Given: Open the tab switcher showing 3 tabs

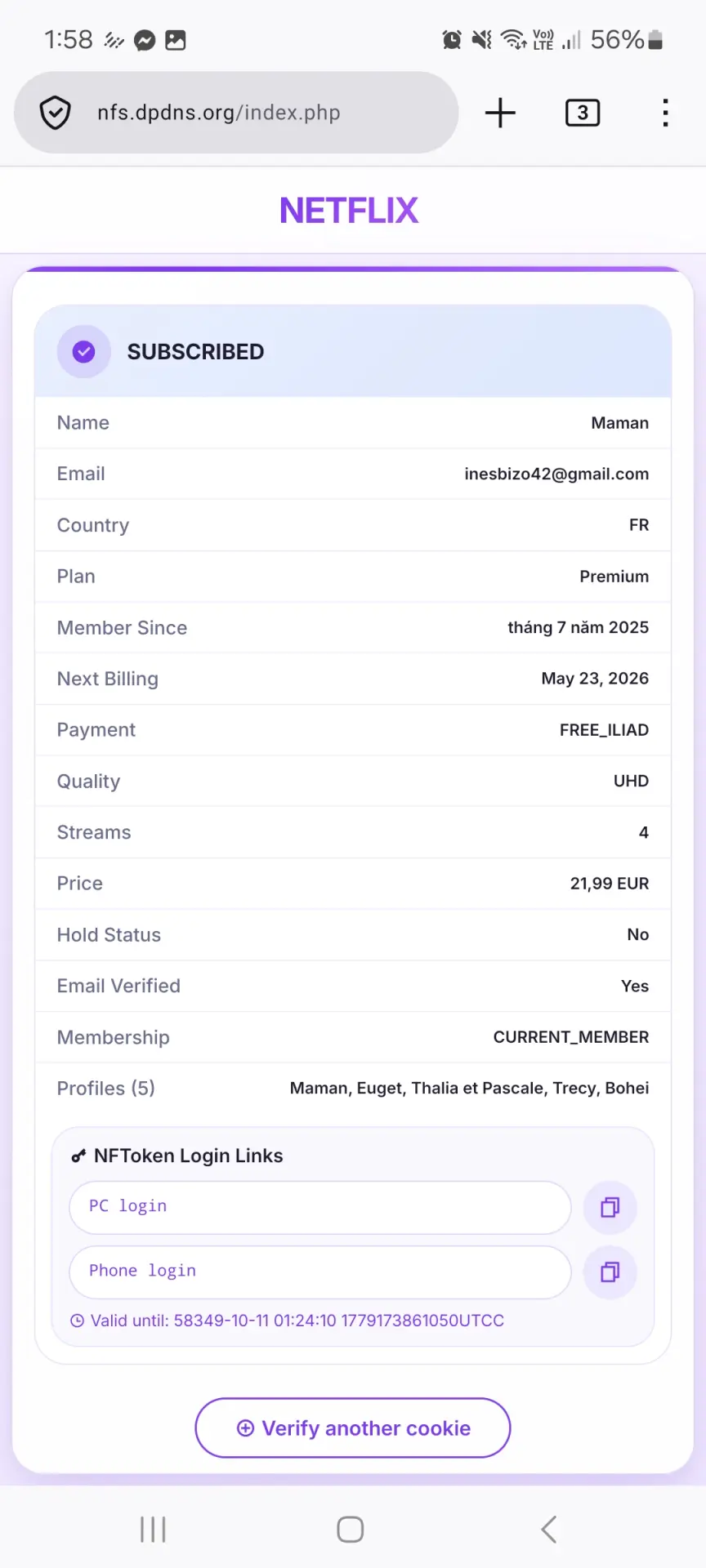Looking at the screenshot, I should pyautogui.click(x=583, y=113).
